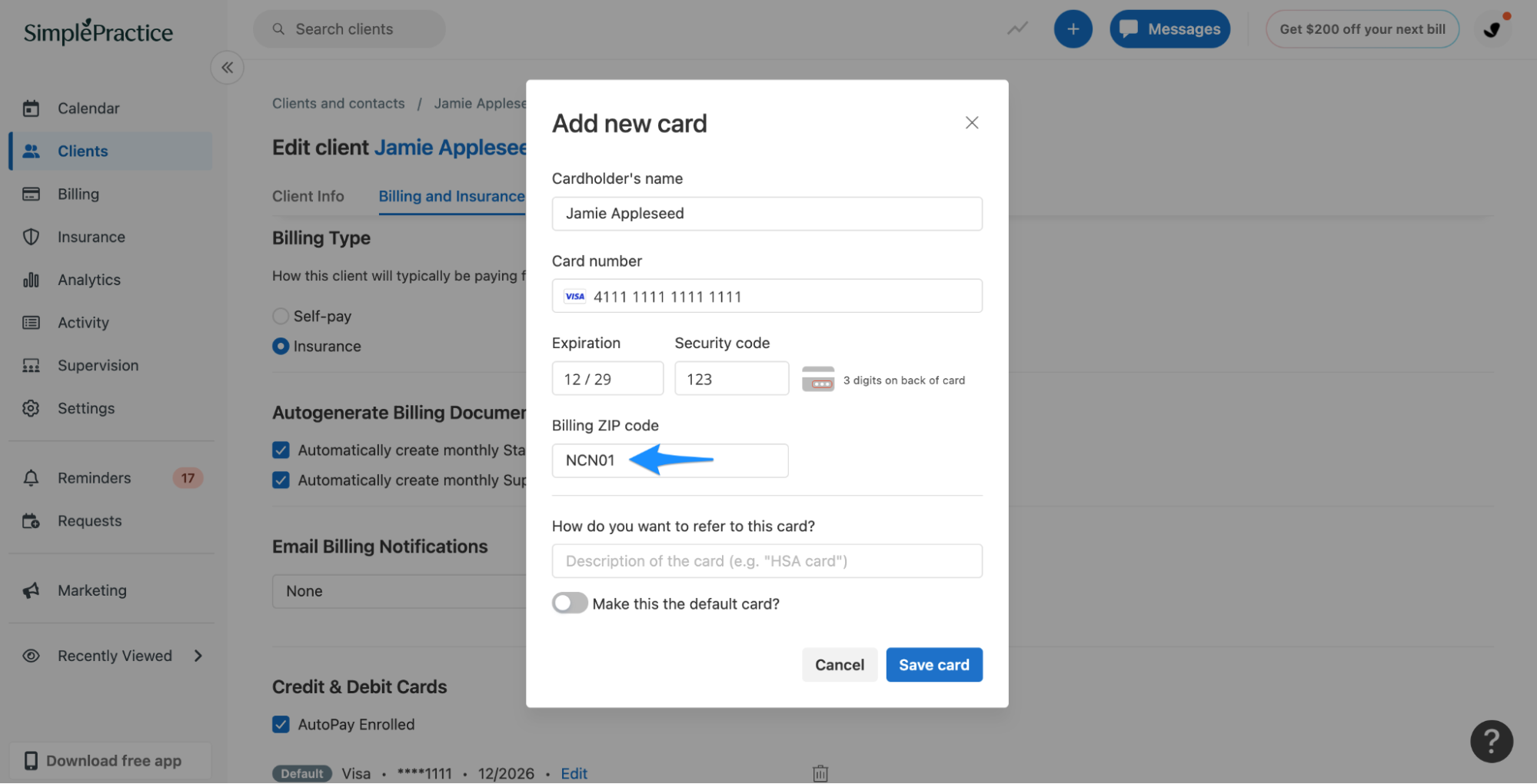Open Insurance shield icon in sidebar
Image resolution: width=1537 pixels, height=784 pixels.
(31, 237)
